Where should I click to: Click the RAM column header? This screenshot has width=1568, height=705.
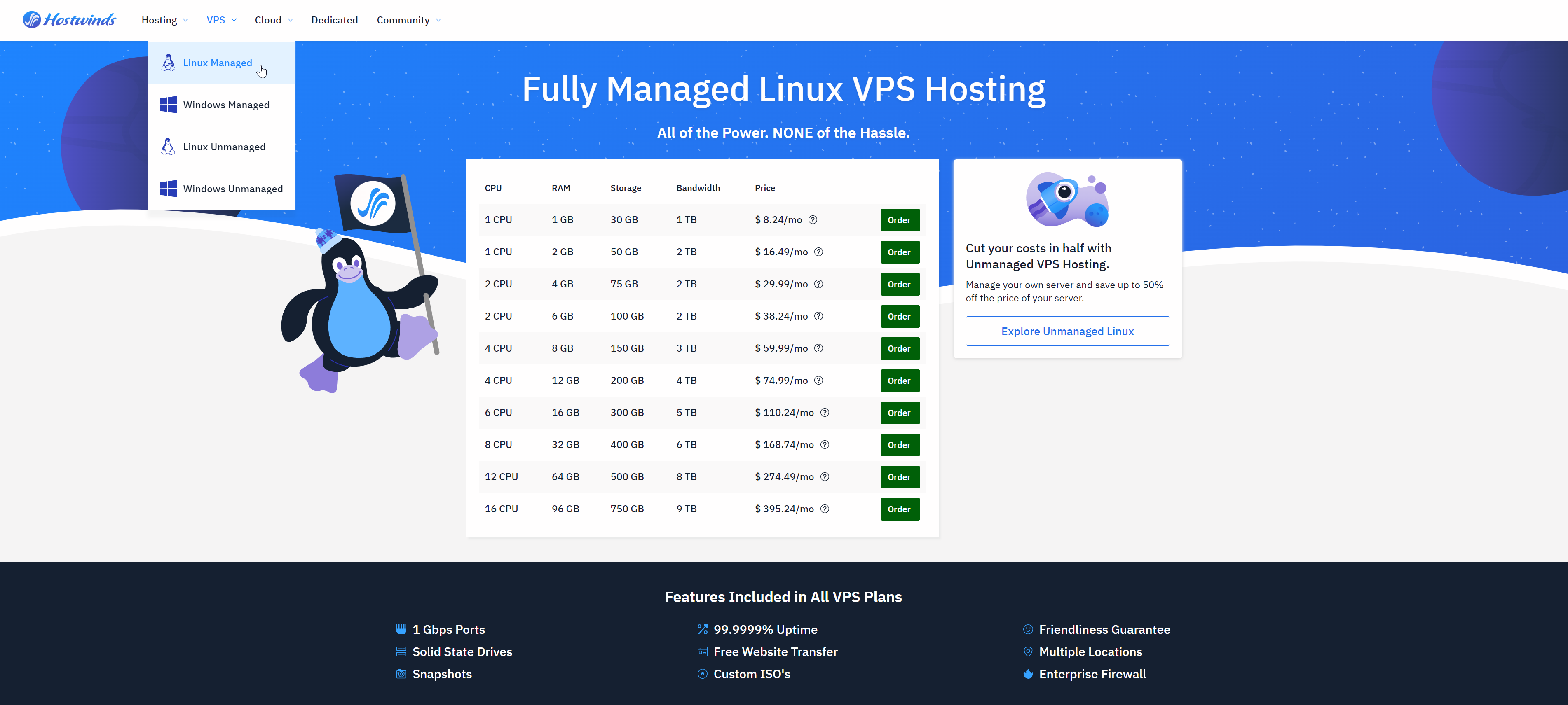tap(560, 188)
